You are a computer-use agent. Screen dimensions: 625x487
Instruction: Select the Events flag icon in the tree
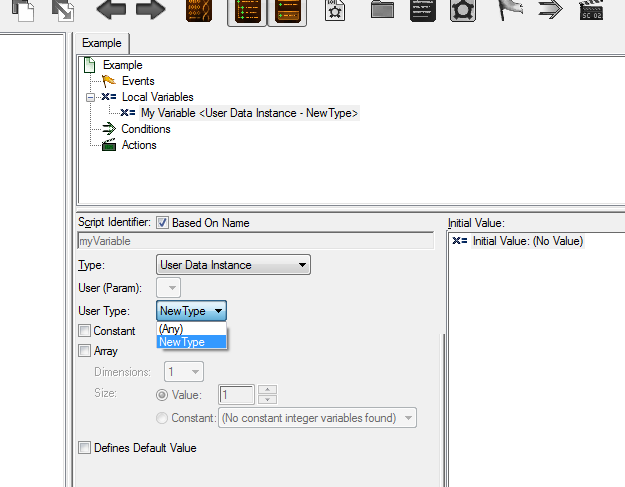point(108,81)
